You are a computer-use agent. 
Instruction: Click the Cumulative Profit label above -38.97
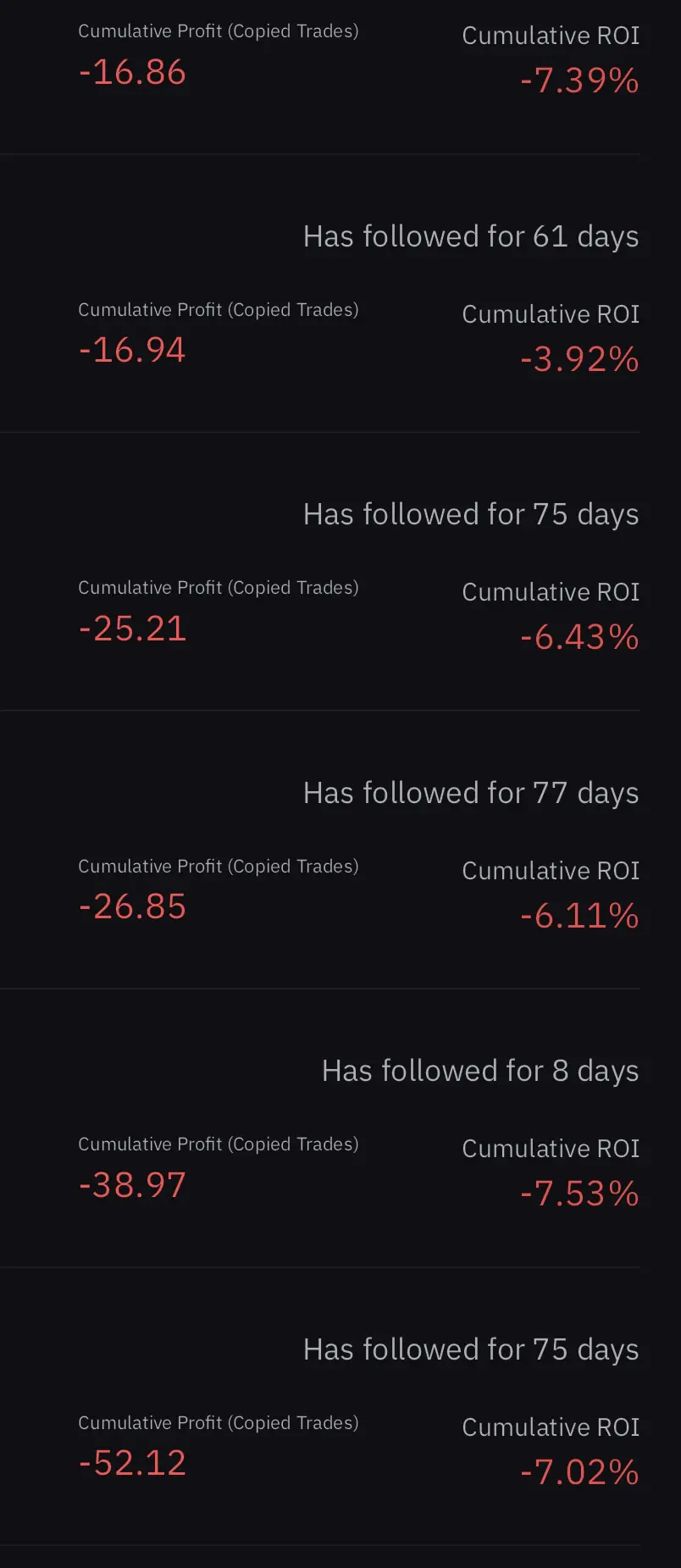tap(219, 1144)
